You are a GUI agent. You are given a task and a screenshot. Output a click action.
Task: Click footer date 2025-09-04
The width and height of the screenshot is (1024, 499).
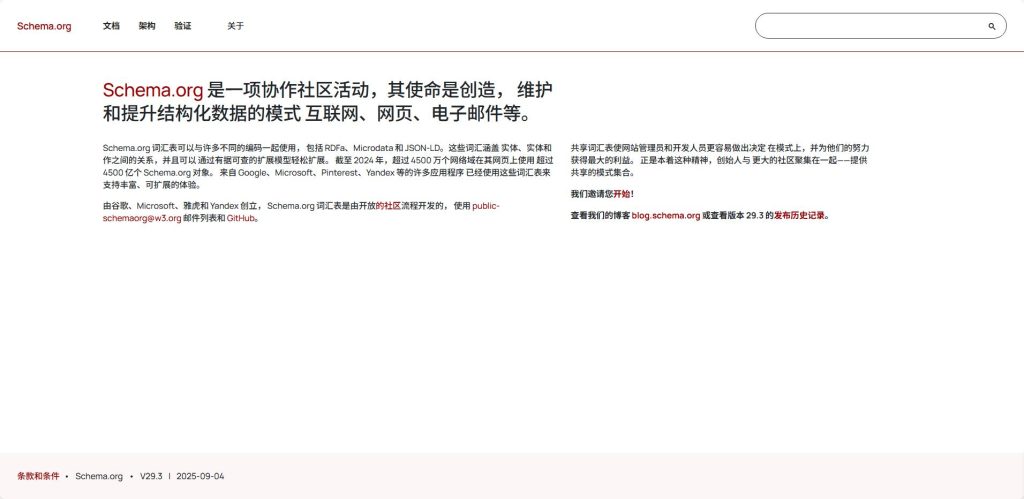click(x=200, y=476)
